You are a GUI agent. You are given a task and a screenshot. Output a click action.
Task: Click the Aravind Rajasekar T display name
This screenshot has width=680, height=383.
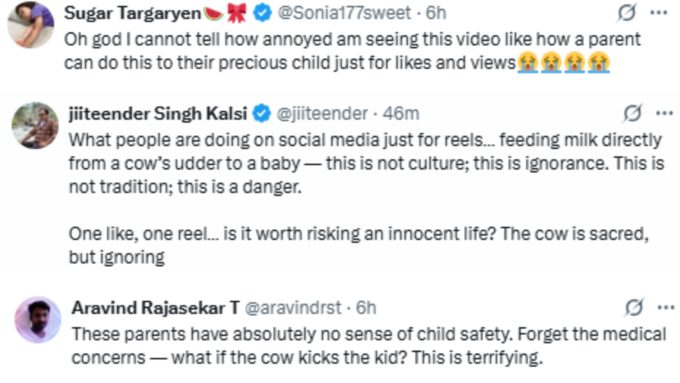(156, 308)
